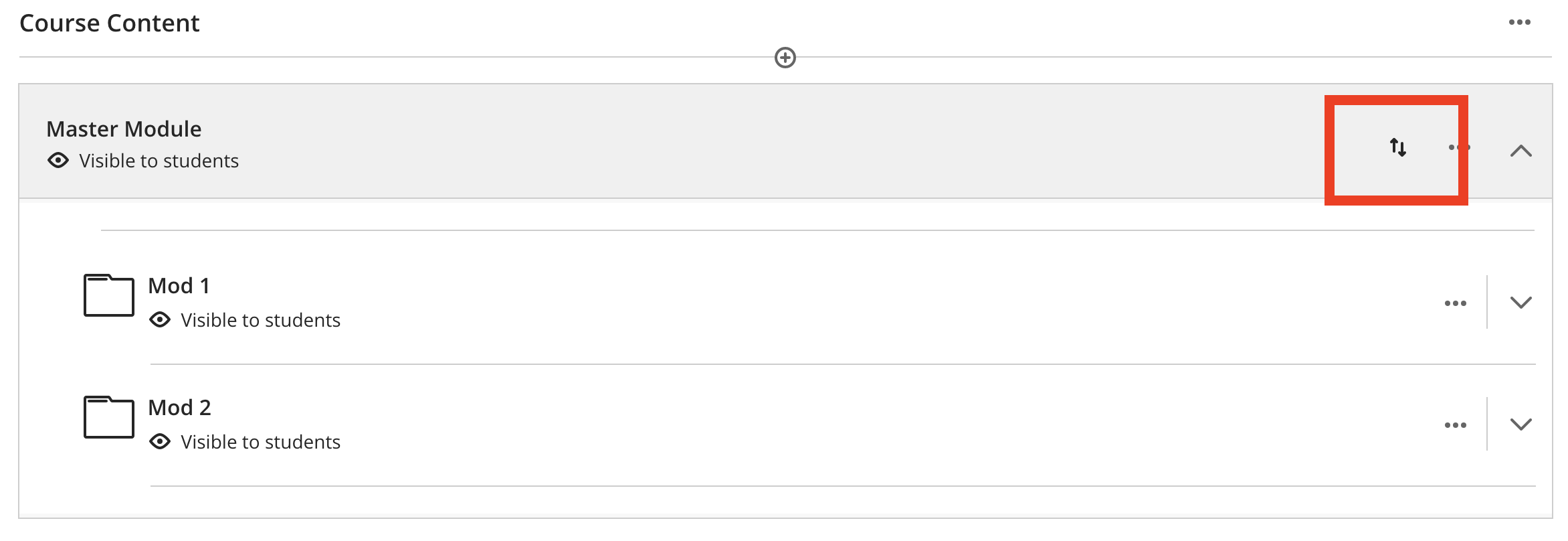This screenshot has height=541, width=1568.
Task: Click the Master Module reorder arrows icon
Action: click(x=1397, y=147)
